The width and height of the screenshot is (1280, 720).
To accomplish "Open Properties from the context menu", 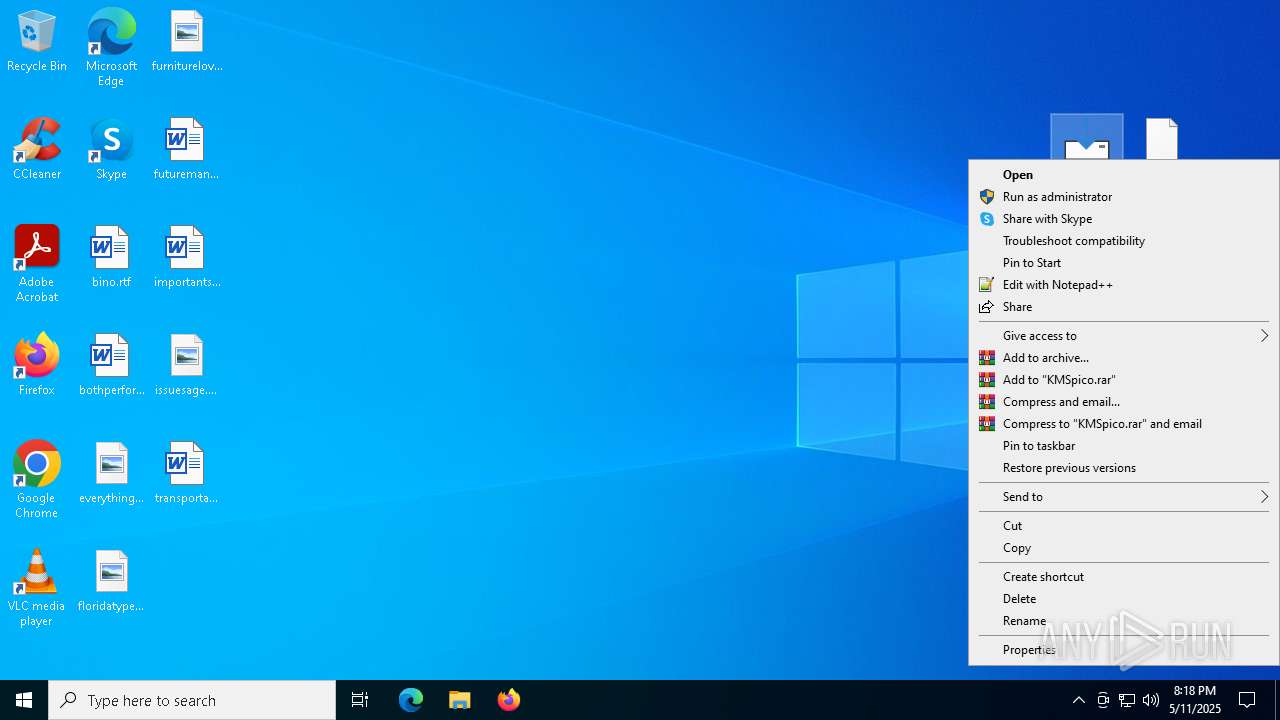I will pyautogui.click(x=1124, y=650).
